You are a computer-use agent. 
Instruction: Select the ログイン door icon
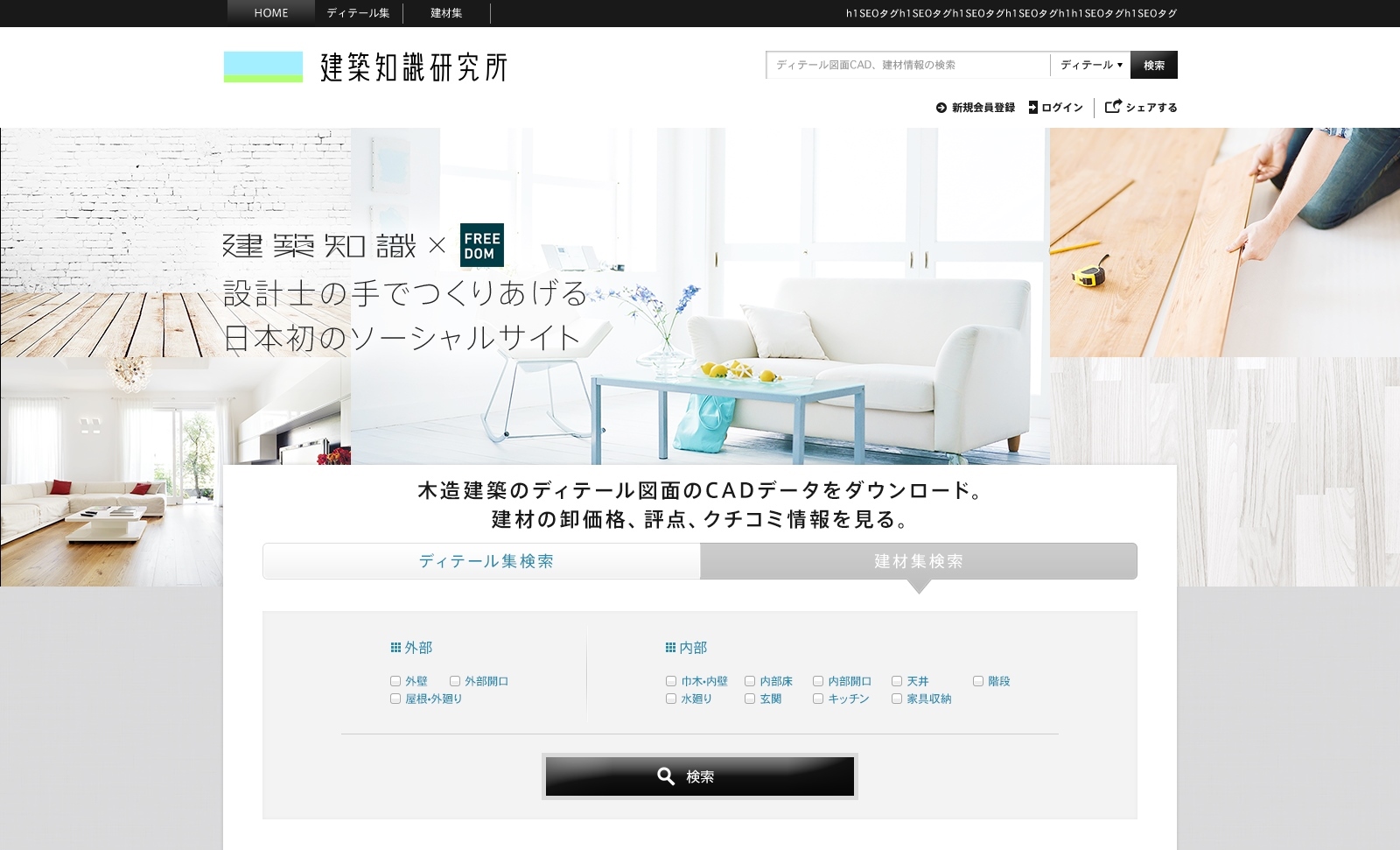pos(1035,108)
